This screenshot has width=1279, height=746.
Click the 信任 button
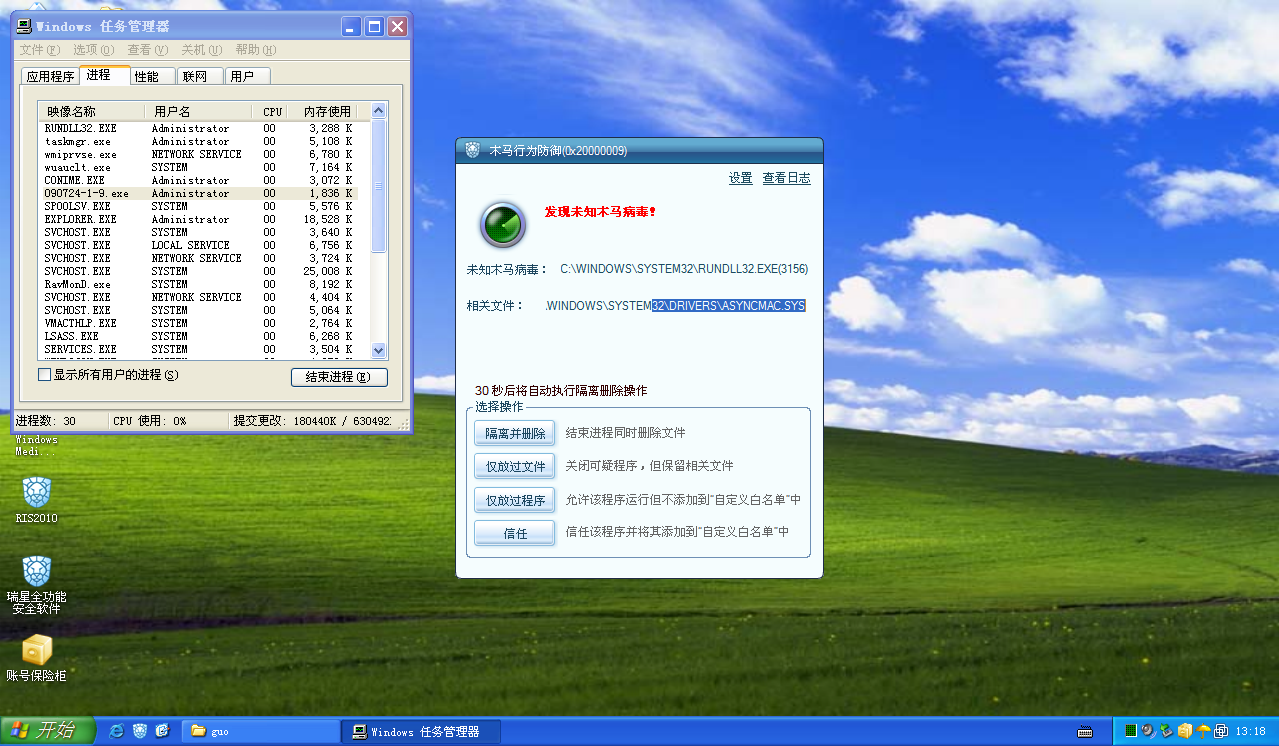(x=515, y=533)
